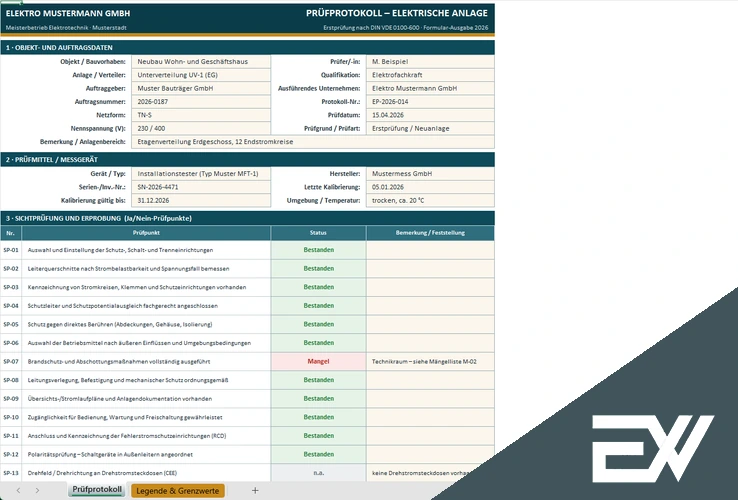The width and height of the screenshot is (738, 500).
Task: Switch to the Prüfprotokoll sheet tab
Action: (97, 490)
